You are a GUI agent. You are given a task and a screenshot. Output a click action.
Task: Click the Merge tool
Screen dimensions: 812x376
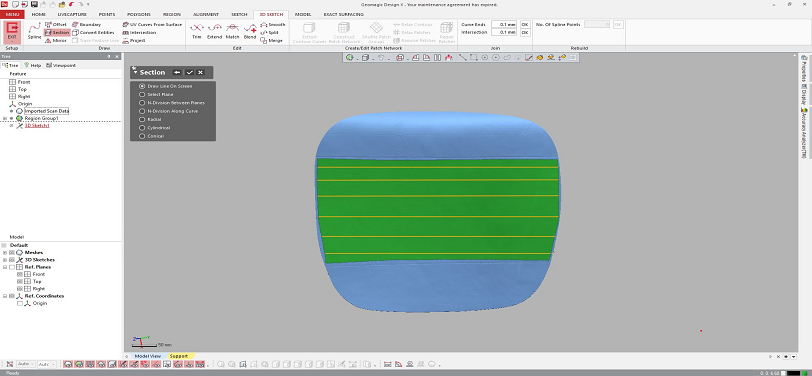[x=271, y=40]
